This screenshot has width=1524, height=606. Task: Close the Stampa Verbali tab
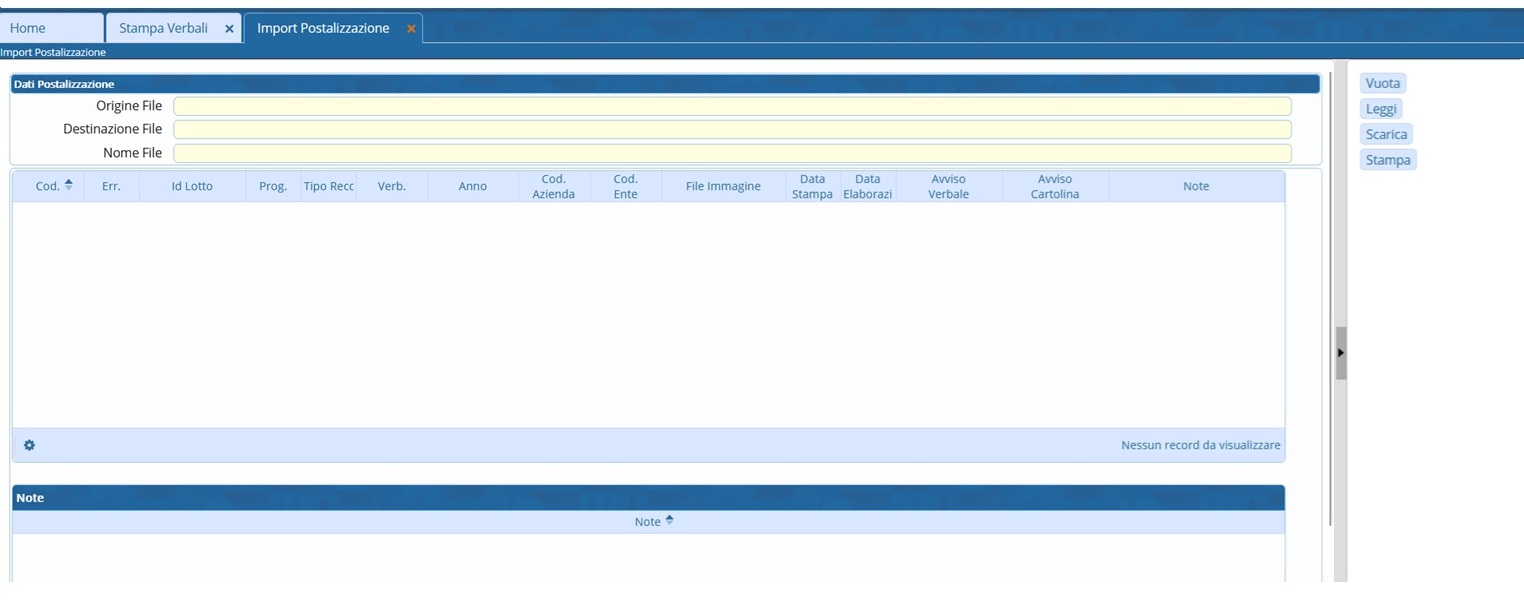click(229, 29)
